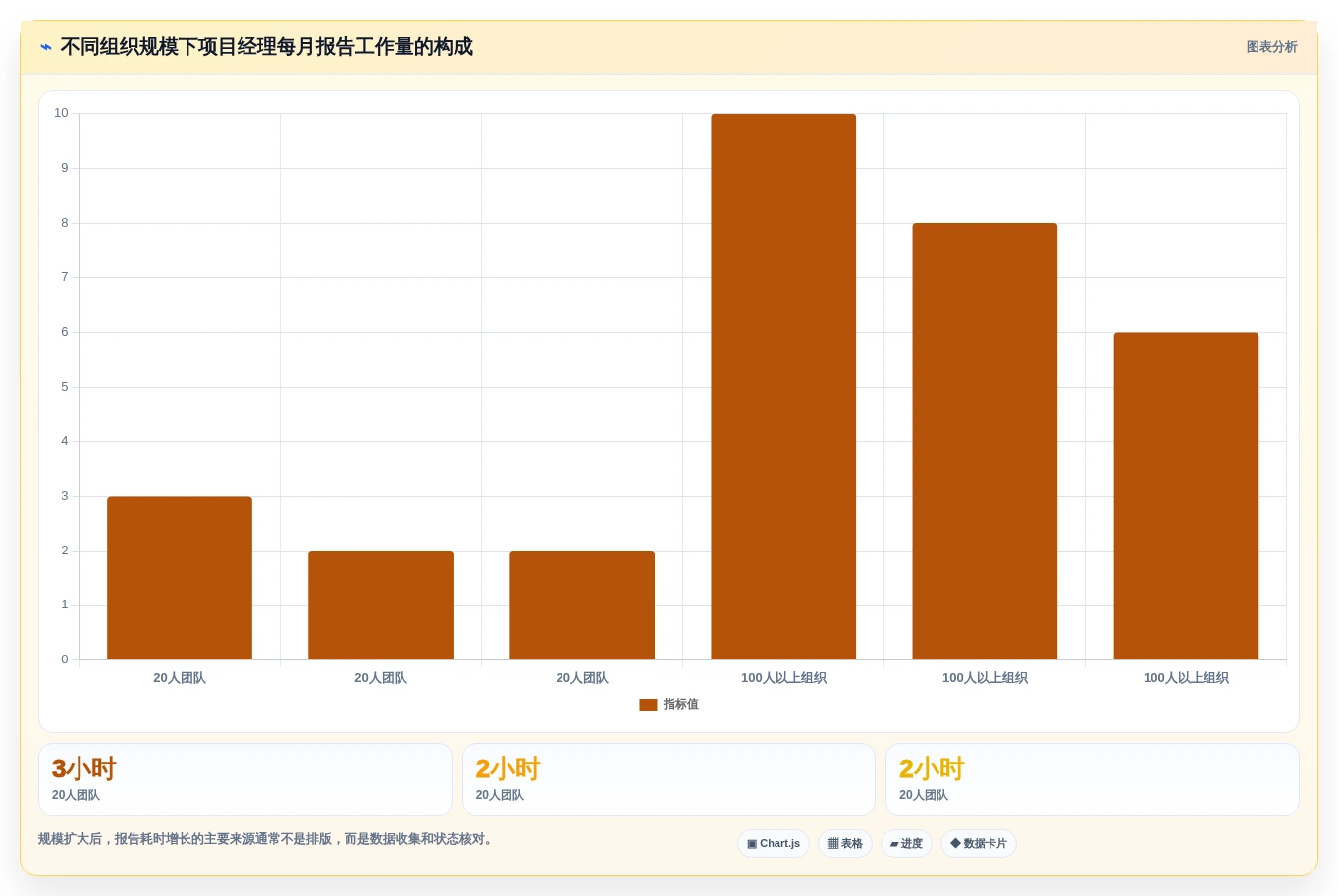Click the y-axis label 0

pyautogui.click(x=65, y=659)
